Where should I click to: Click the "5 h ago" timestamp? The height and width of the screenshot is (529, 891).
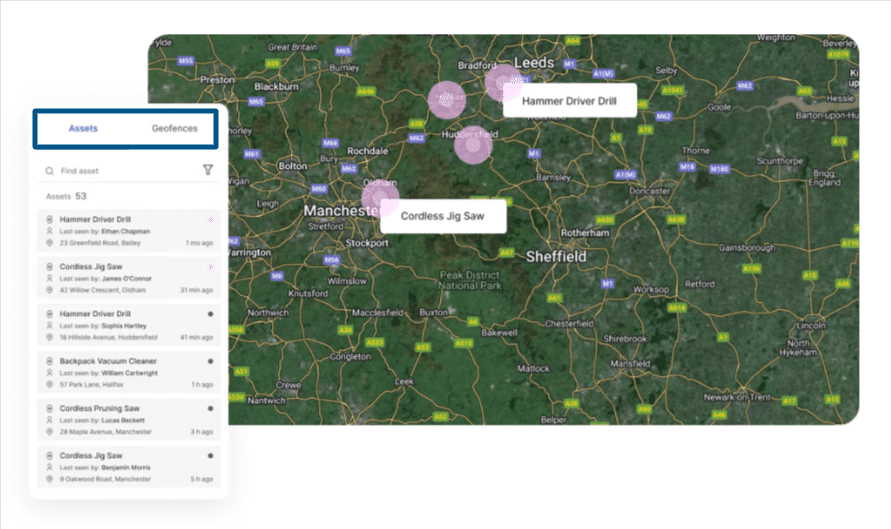pos(202,478)
